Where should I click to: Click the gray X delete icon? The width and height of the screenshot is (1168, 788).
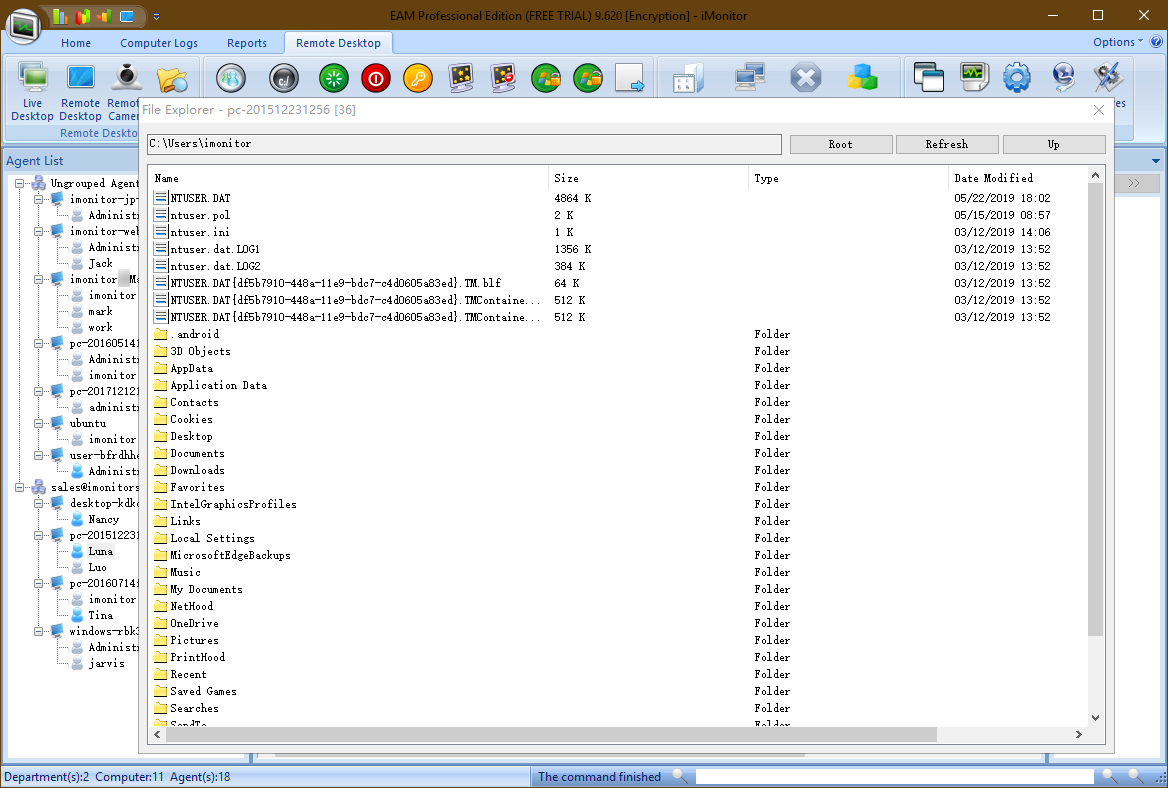(805, 77)
